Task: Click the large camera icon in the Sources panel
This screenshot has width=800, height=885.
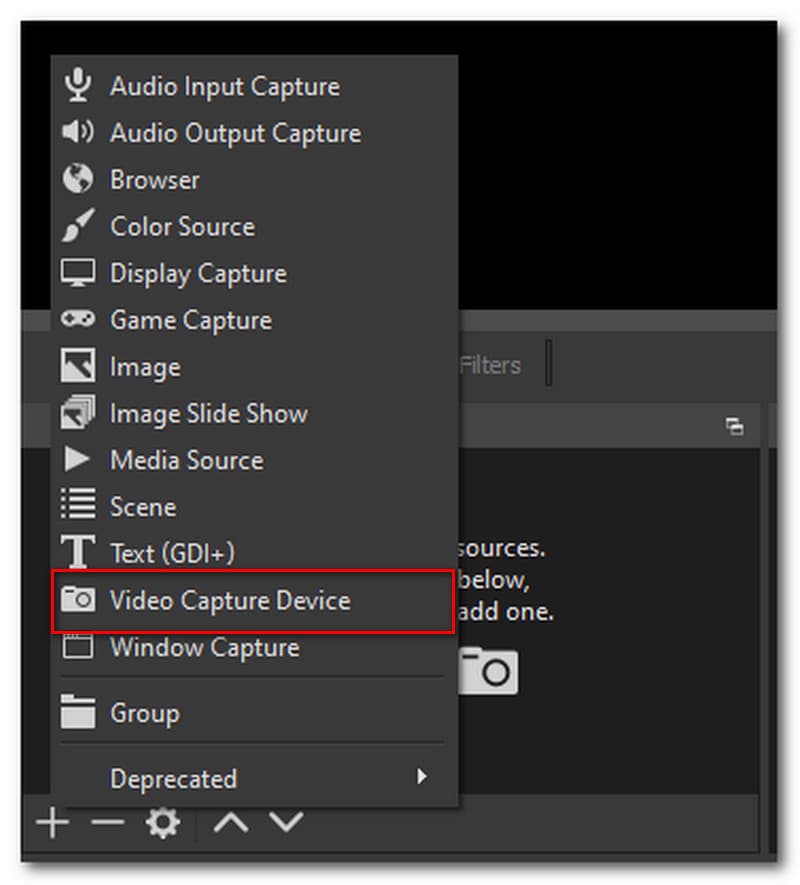Action: tap(488, 671)
